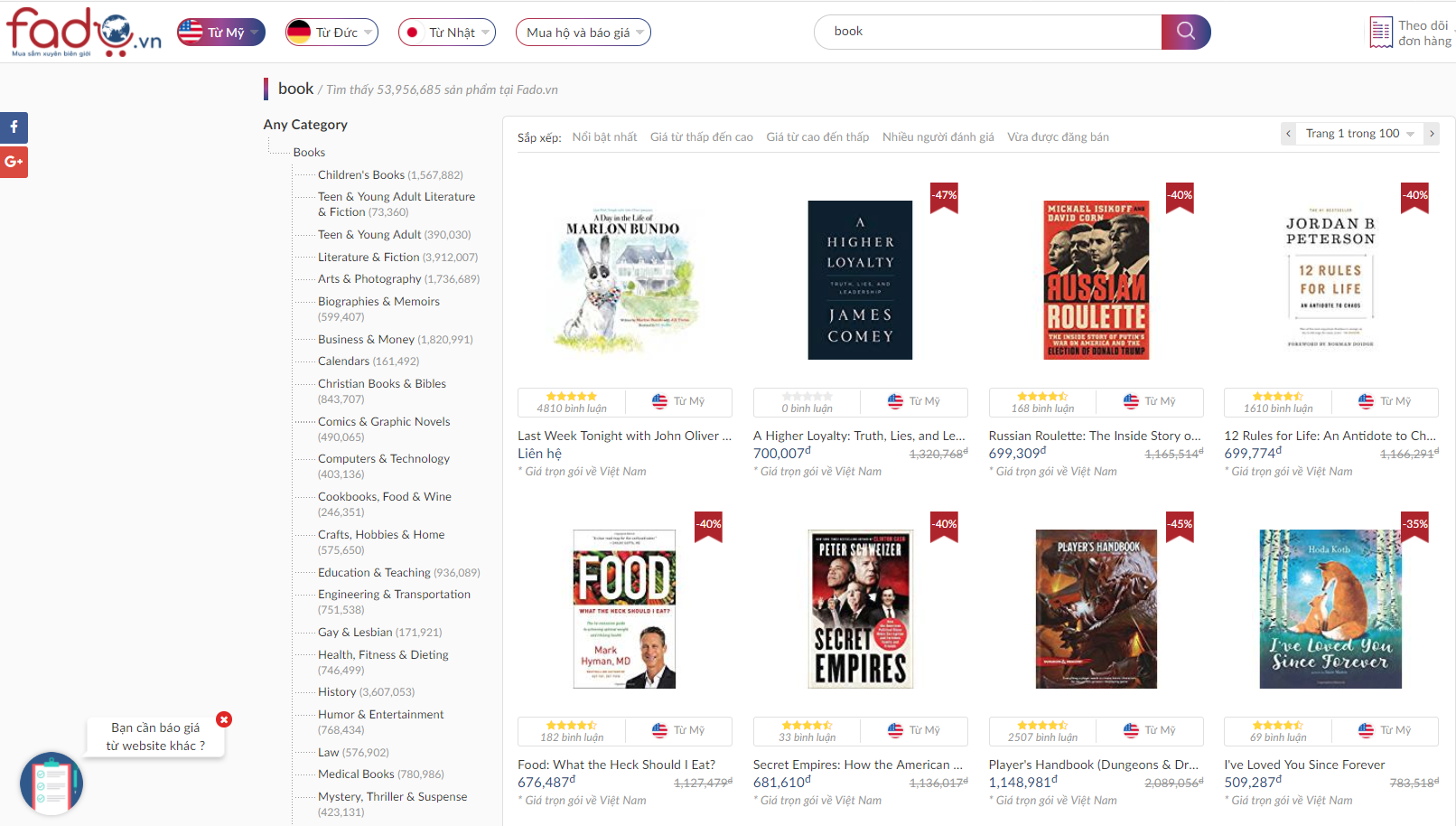Screen dimensions: 1456x826
Task: Open Player's Handbook (Dungeons & Dragons) title link
Action: coord(1094,765)
